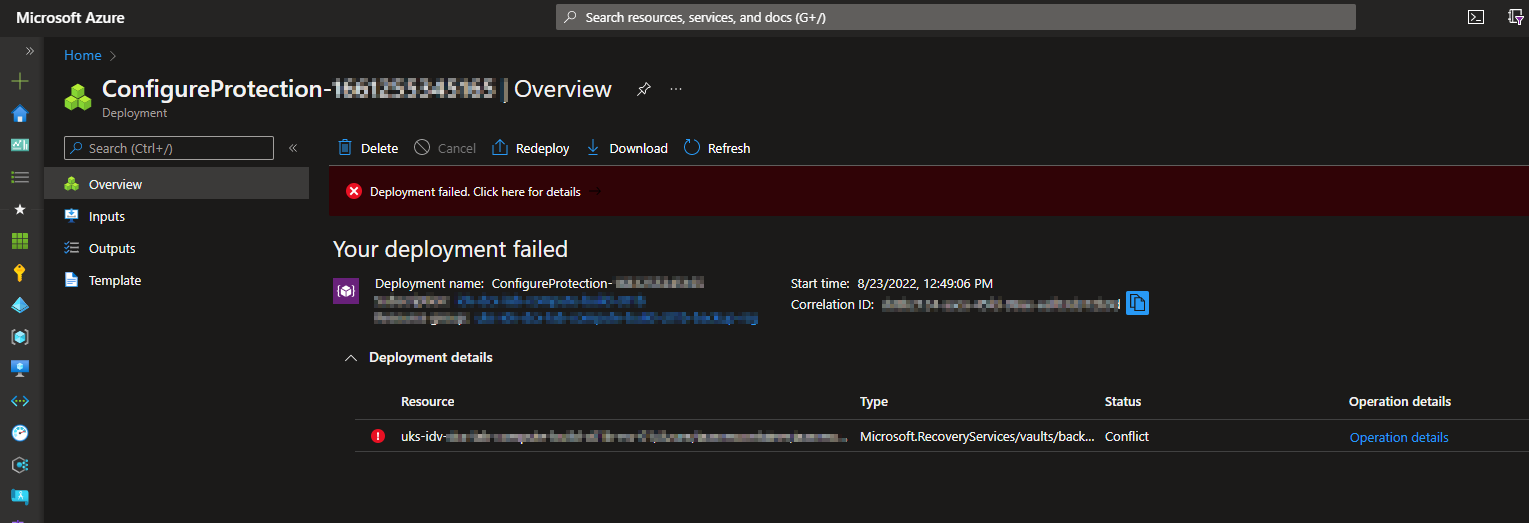Click the Start time value text

923,284
